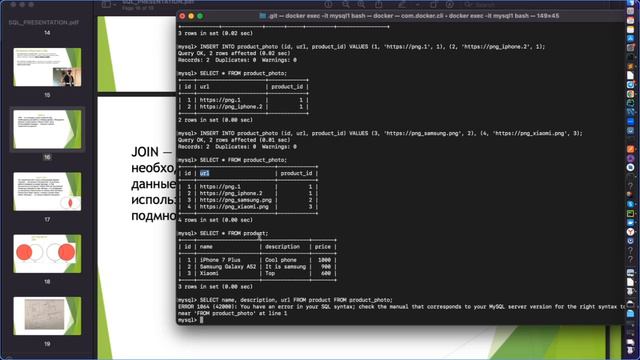
Task: Click highlighted 'url' column header in terminal
Action: 204,173
